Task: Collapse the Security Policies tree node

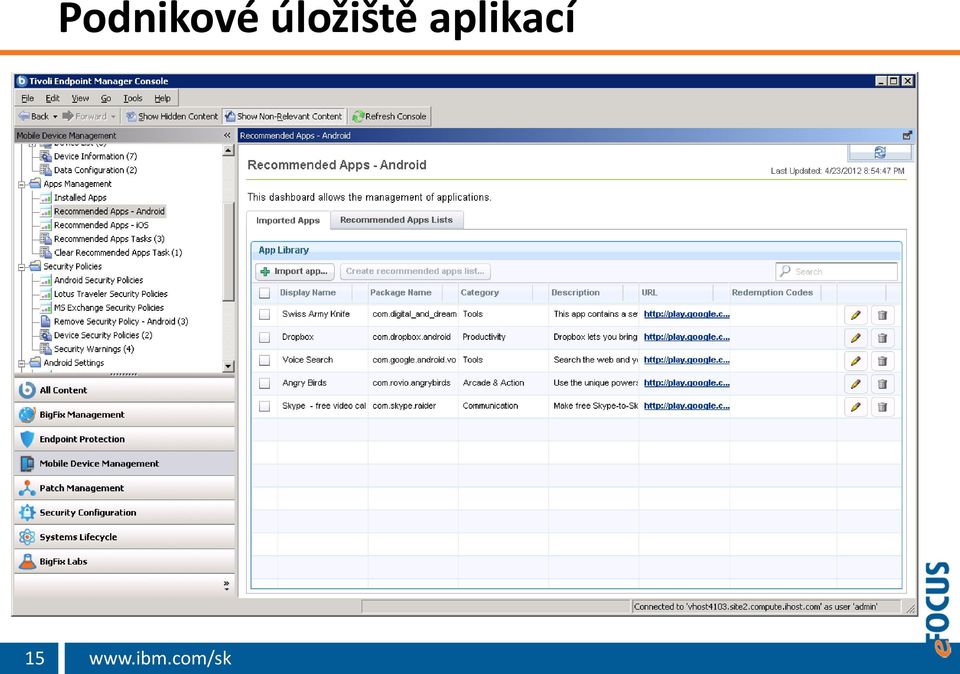Action: pos(22,266)
